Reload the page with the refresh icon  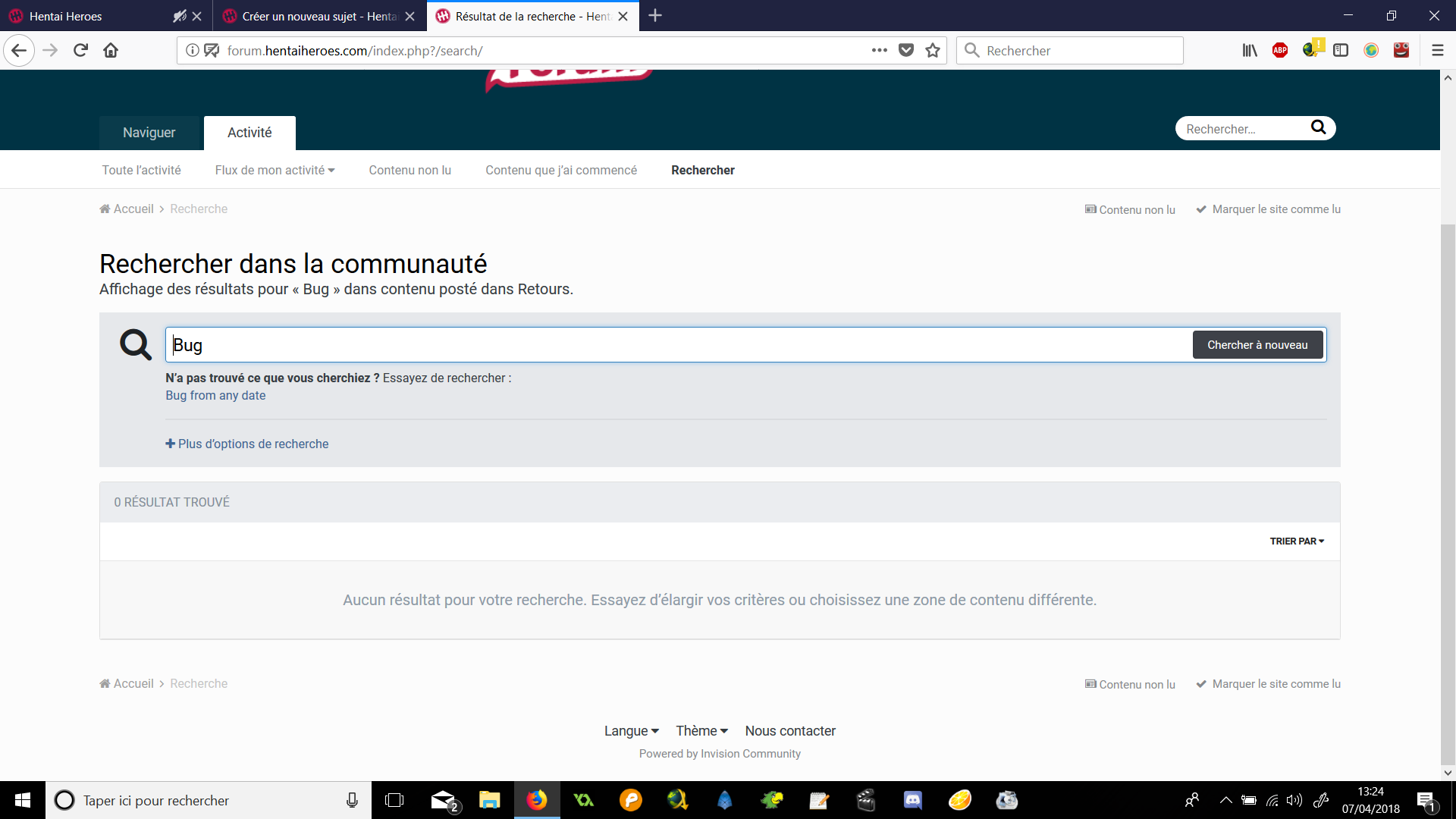coord(80,50)
